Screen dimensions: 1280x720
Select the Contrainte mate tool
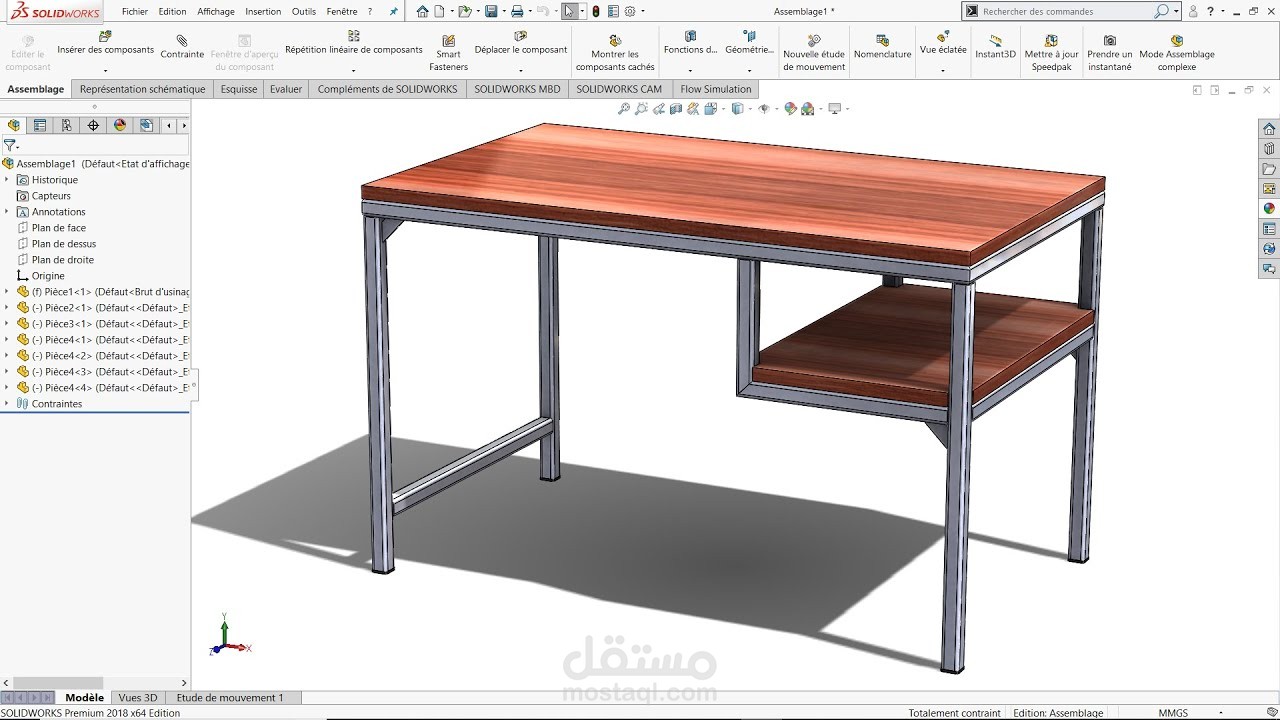coord(182,47)
